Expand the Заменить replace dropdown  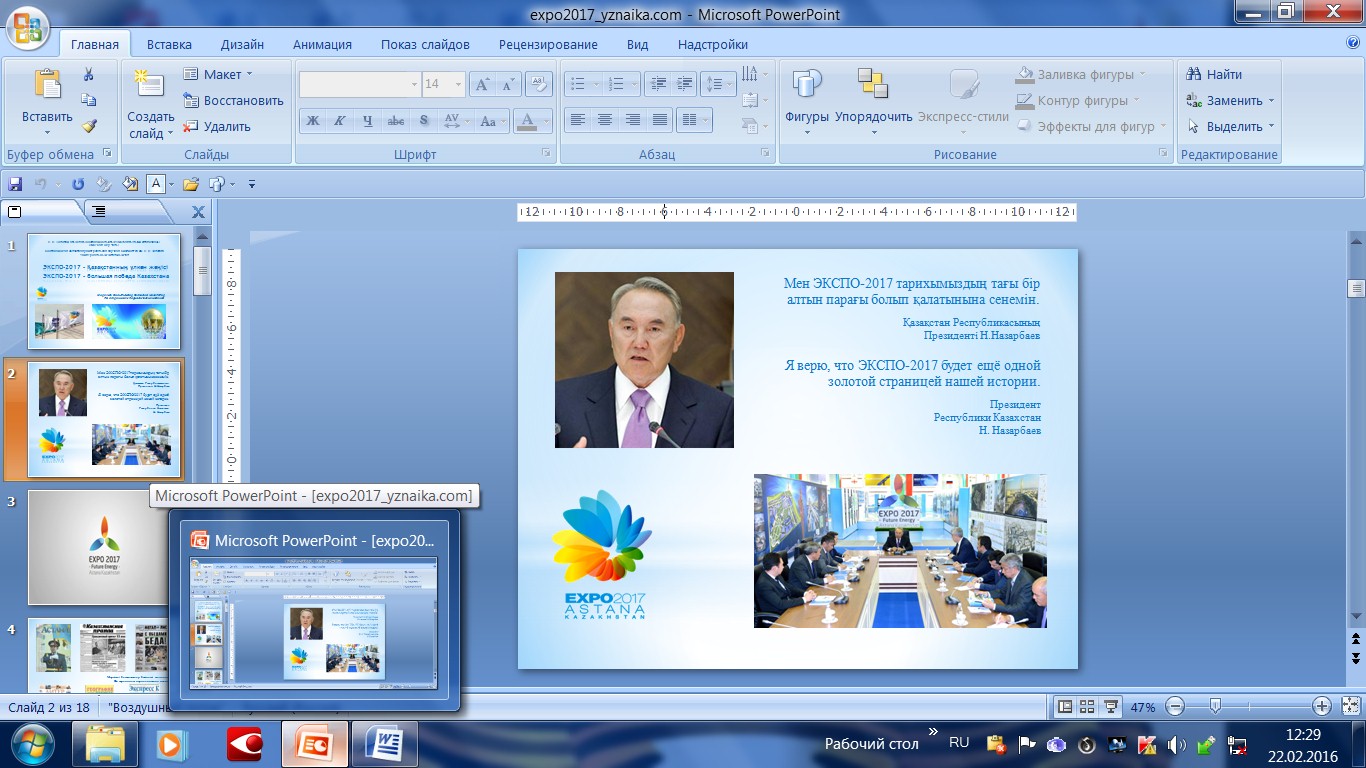pyautogui.click(x=1271, y=101)
